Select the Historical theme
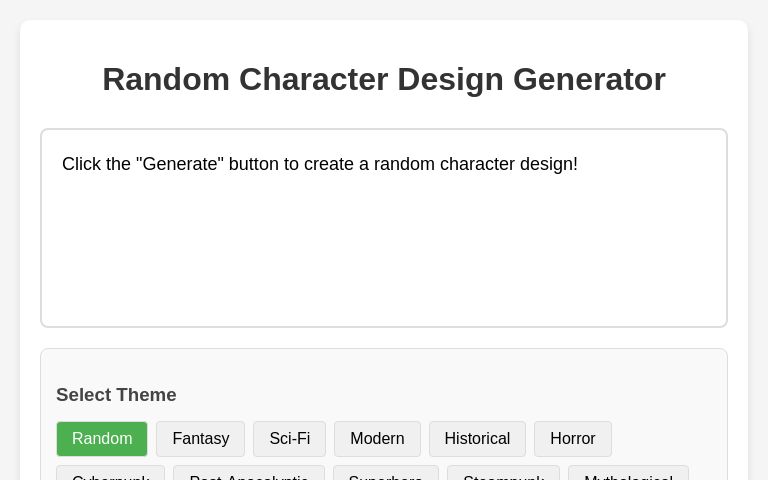The height and width of the screenshot is (480, 768). pyautogui.click(x=477, y=439)
